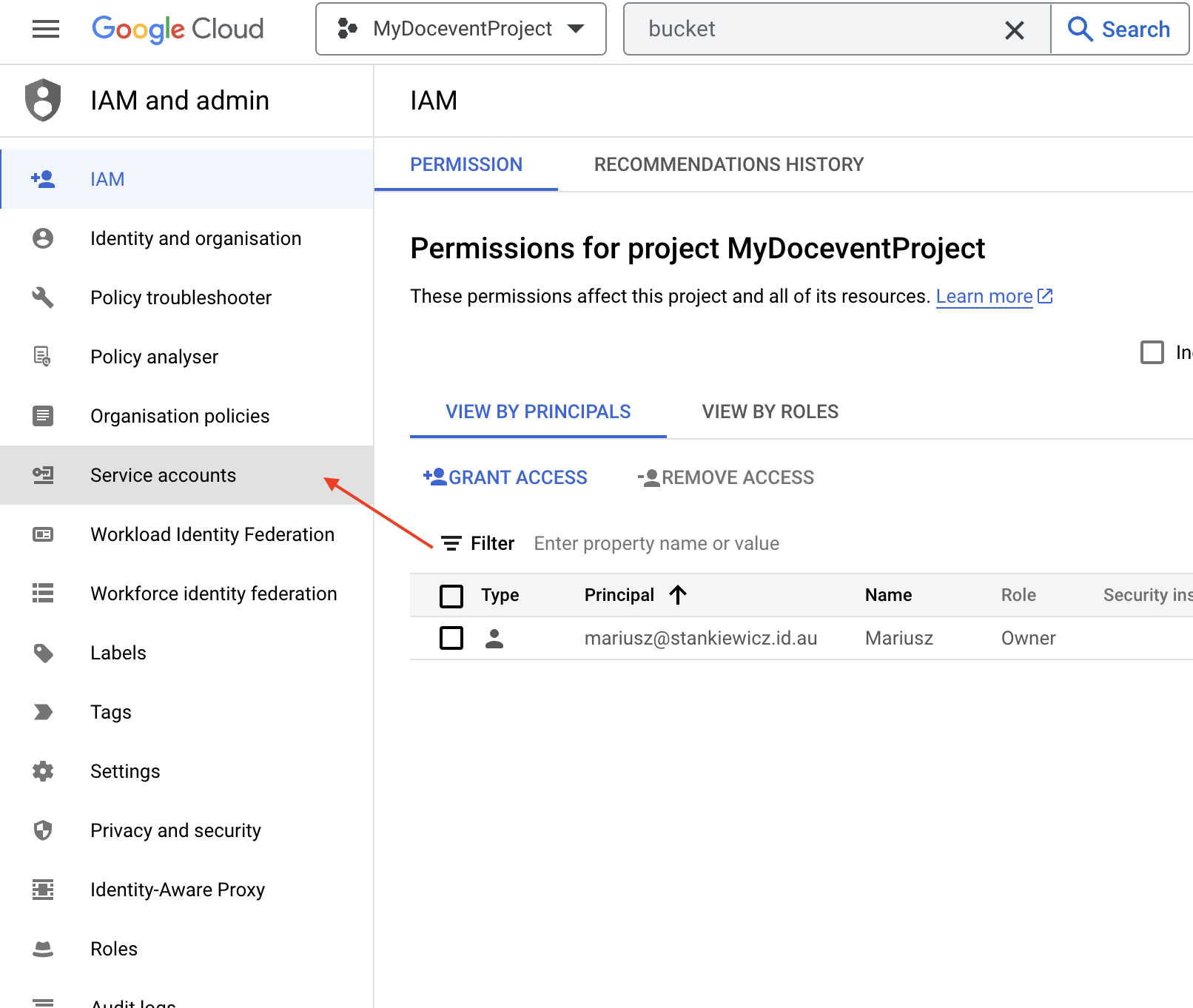Switch to Recommendations History tab
Image resolution: width=1193 pixels, height=1008 pixels.
[728, 164]
